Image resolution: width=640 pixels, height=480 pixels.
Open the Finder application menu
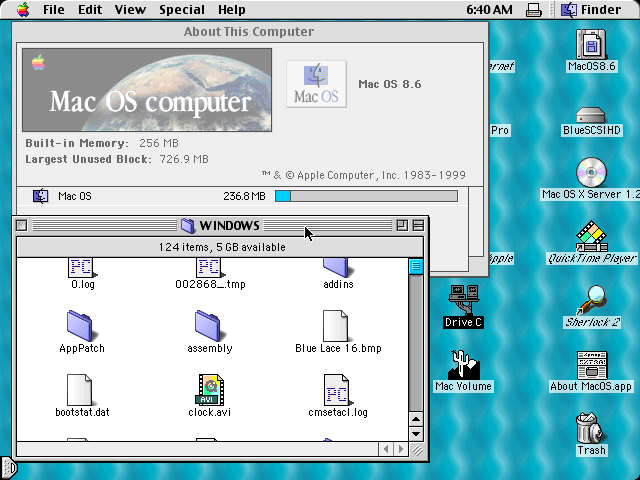coord(591,9)
